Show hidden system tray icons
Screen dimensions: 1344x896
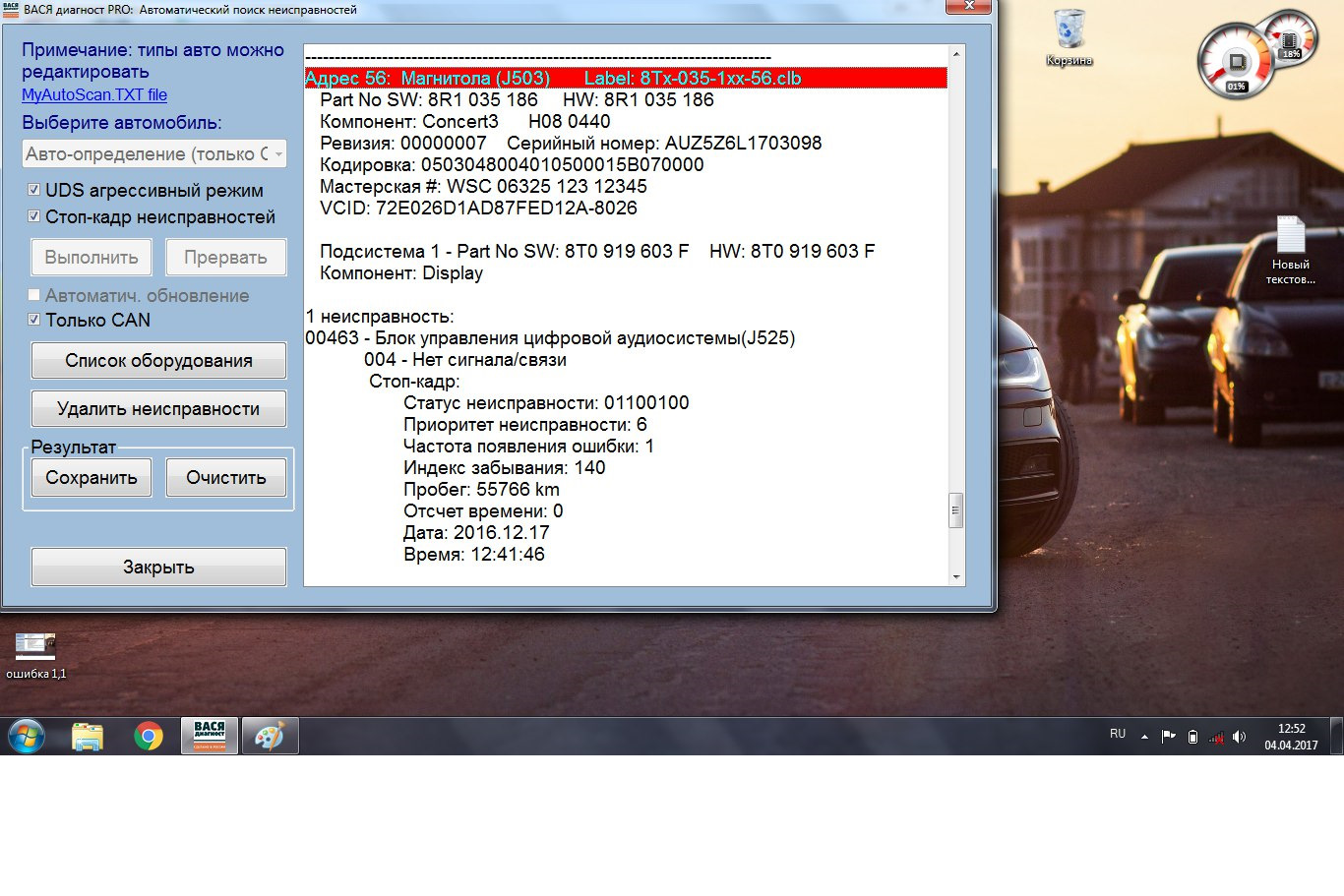(x=1144, y=737)
